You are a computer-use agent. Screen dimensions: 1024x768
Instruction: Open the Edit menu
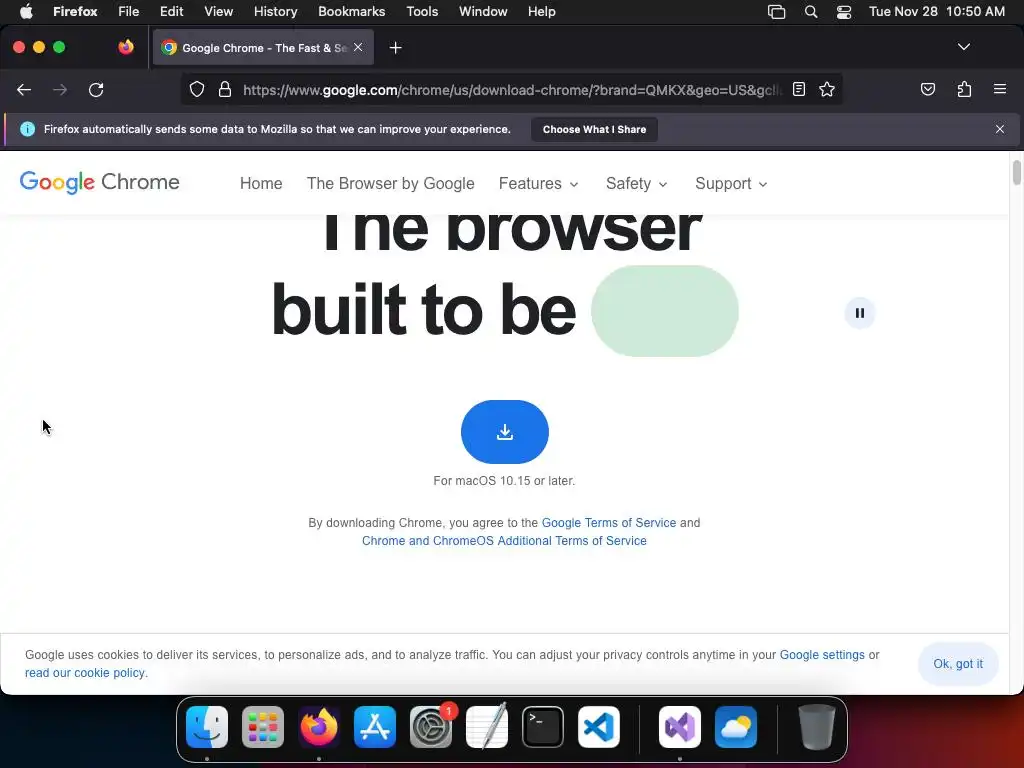click(x=171, y=11)
